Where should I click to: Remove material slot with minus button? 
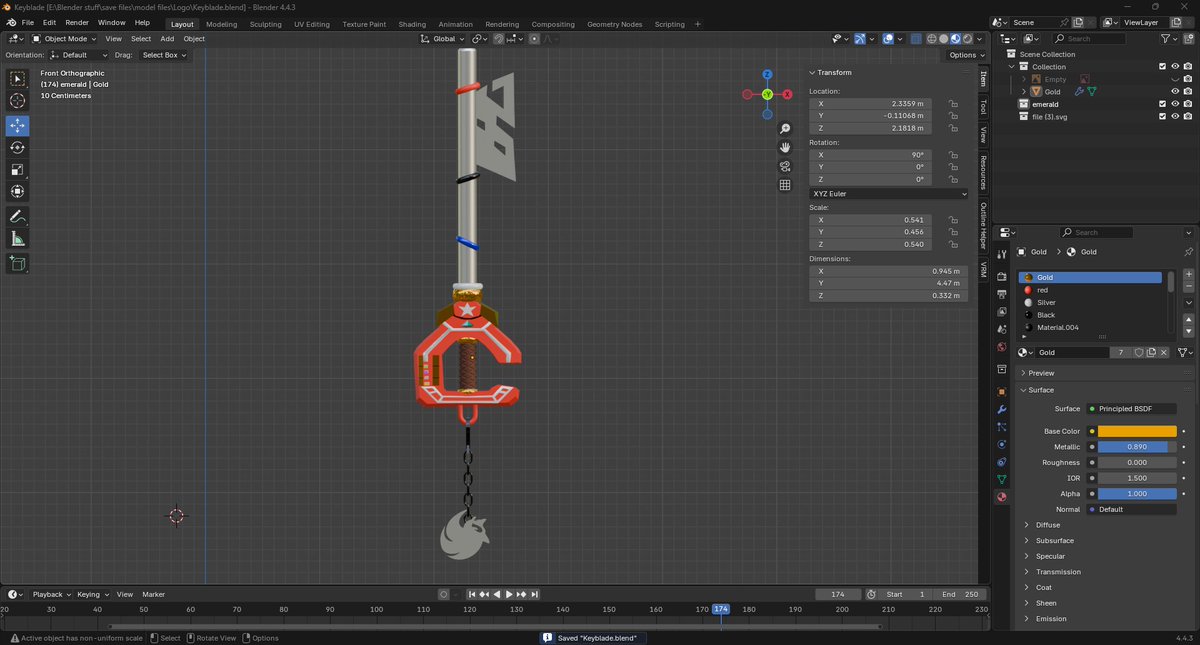(x=1188, y=286)
